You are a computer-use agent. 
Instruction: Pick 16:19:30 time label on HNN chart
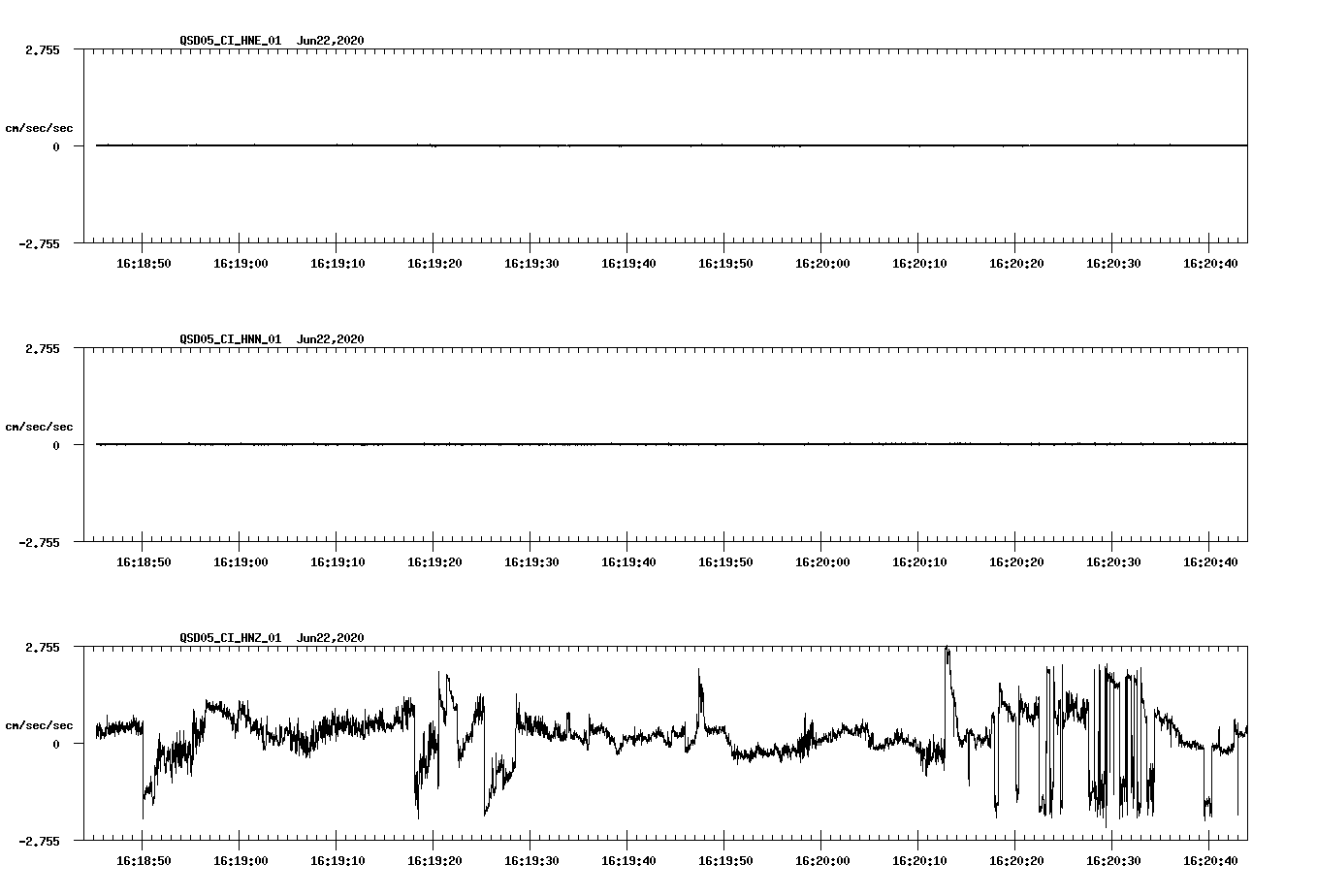tap(531, 561)
